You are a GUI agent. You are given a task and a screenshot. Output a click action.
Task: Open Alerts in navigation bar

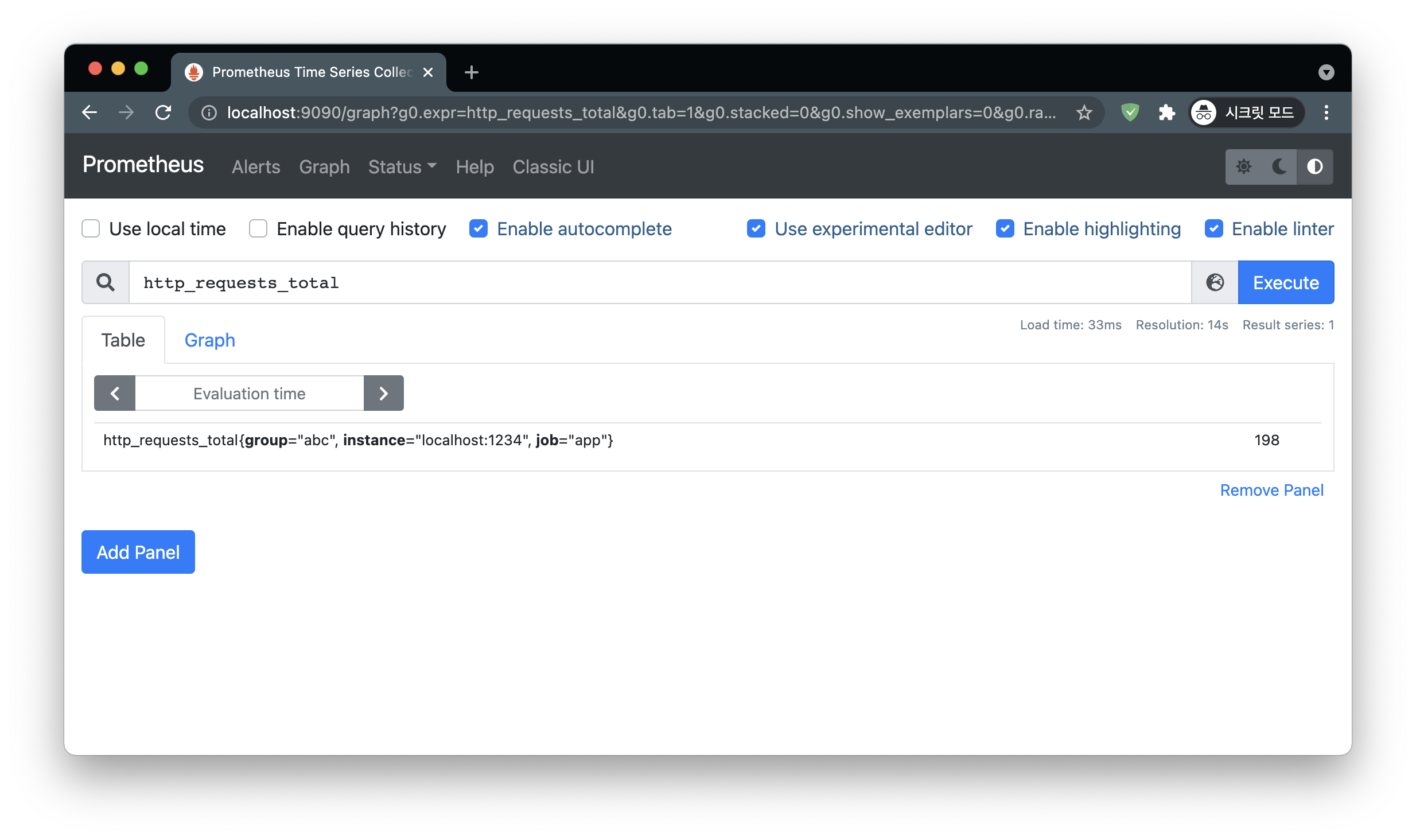tap(256, 167)
